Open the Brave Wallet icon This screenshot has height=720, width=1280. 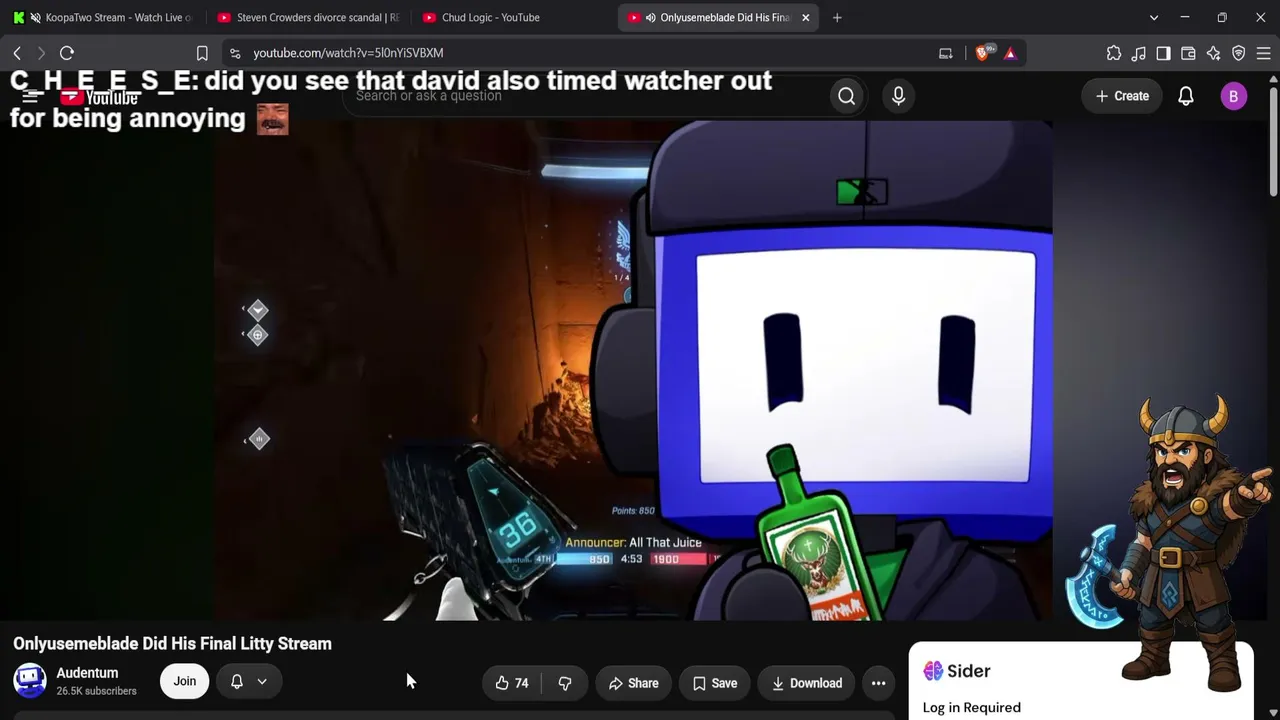tap(1188, 53)
